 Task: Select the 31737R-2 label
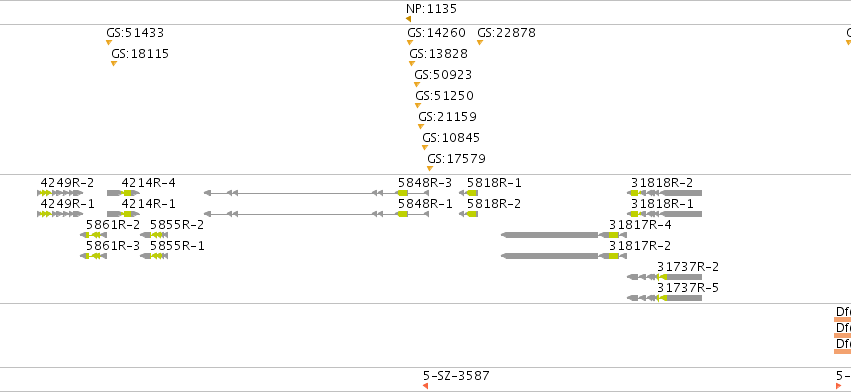688,267
